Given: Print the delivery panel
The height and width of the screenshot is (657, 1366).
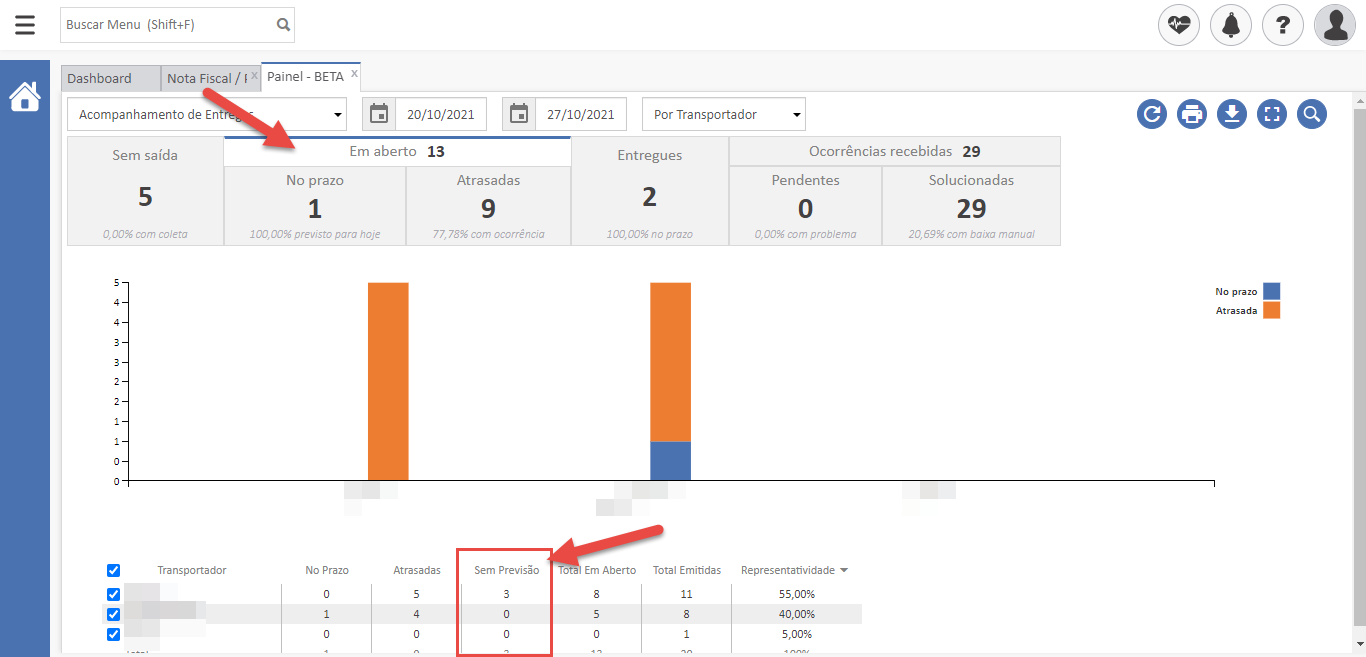Looking at the screenshot, I should [x=1192, y=114].
